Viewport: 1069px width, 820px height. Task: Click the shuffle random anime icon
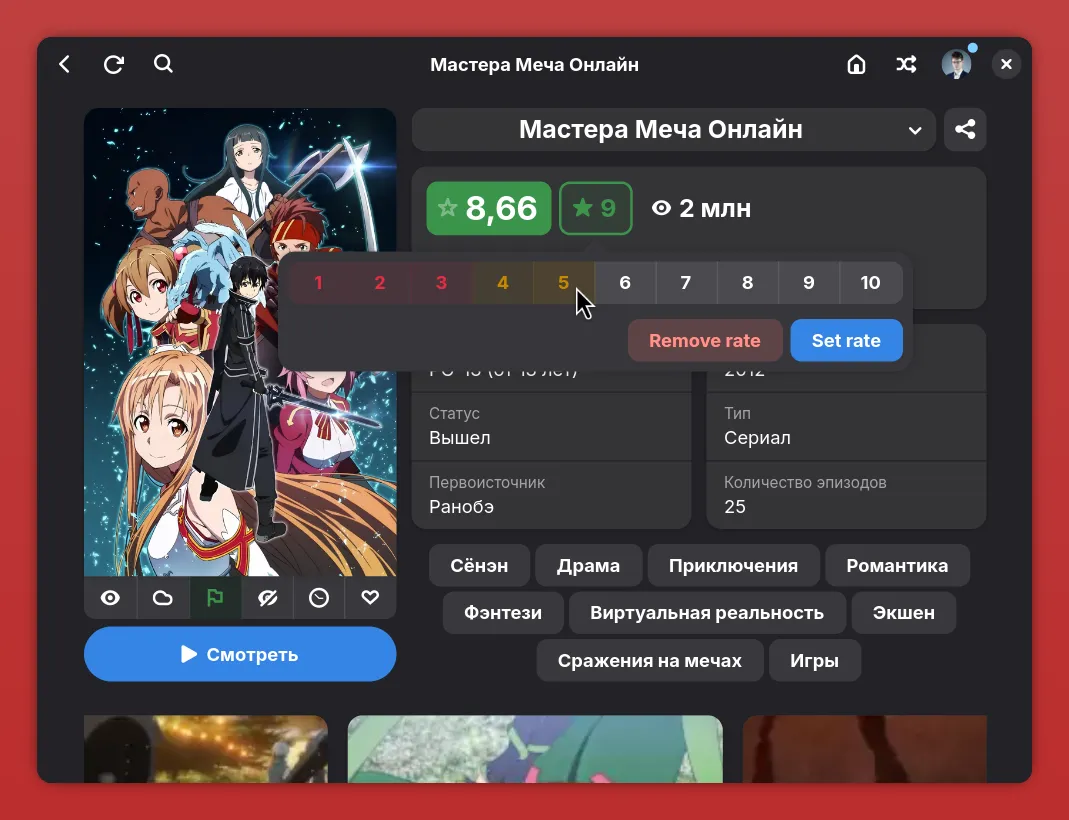906,65
